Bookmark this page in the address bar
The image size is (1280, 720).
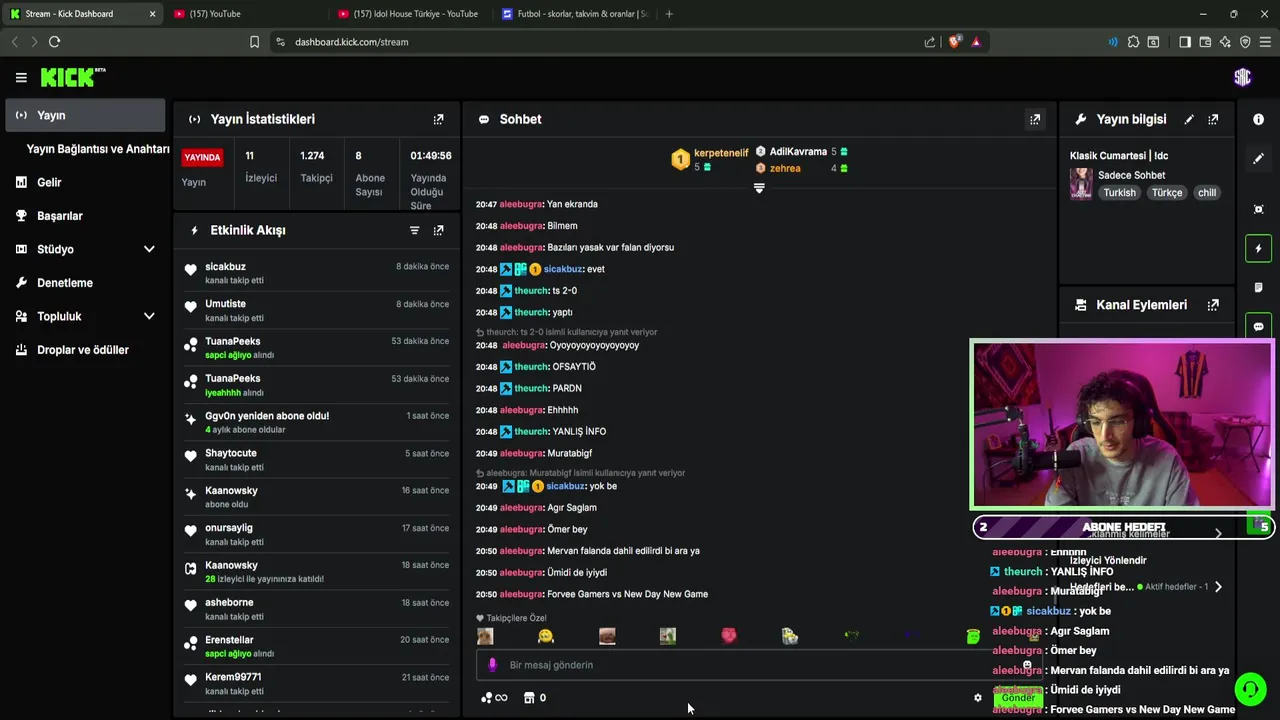[x=254, y=42]
